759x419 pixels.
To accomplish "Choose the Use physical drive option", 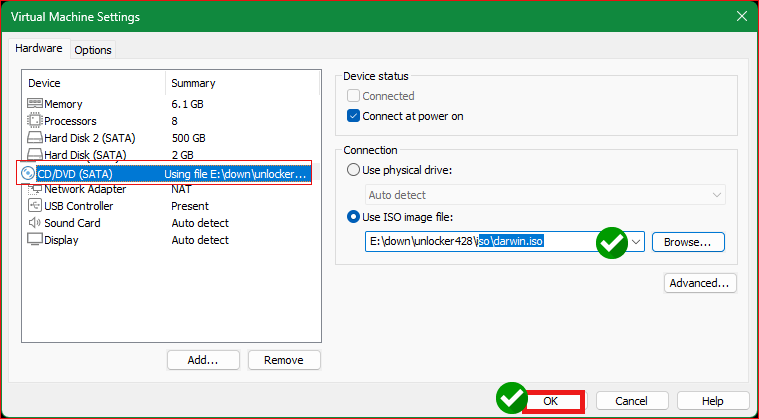I will 353,170.
